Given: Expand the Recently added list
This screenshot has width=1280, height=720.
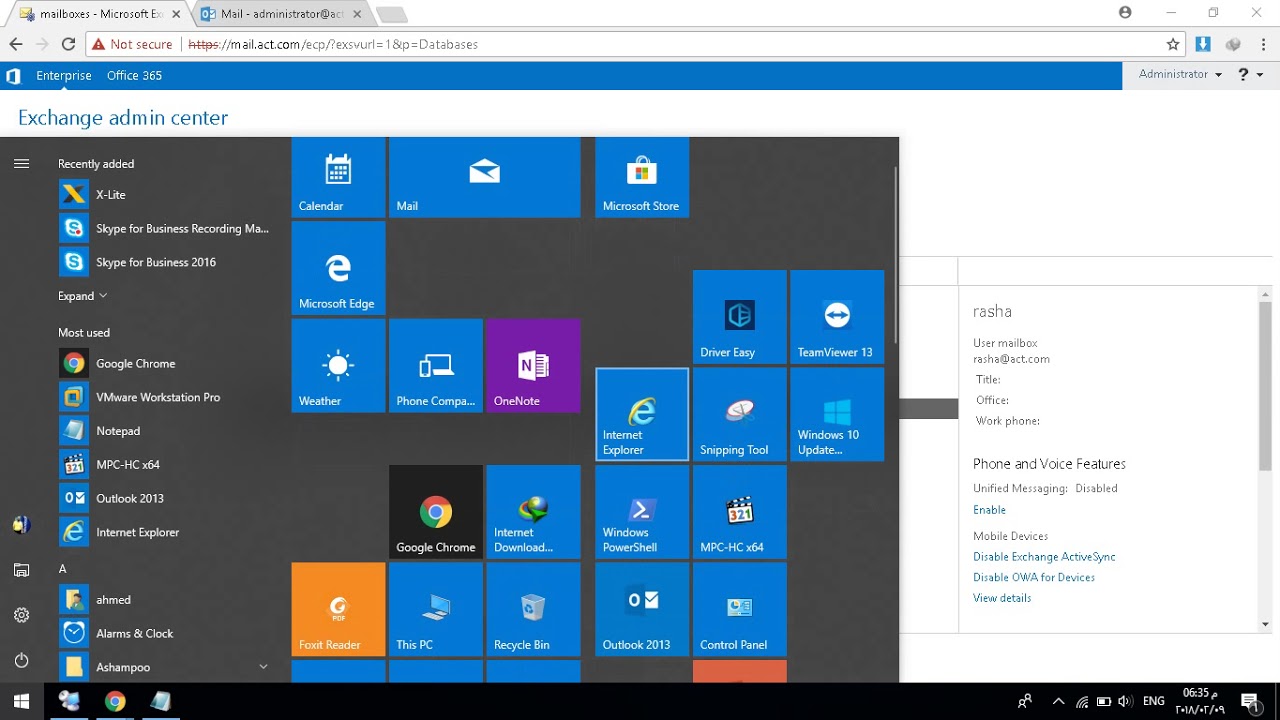Looking at the screenshot, I should (x=83, y=296).
